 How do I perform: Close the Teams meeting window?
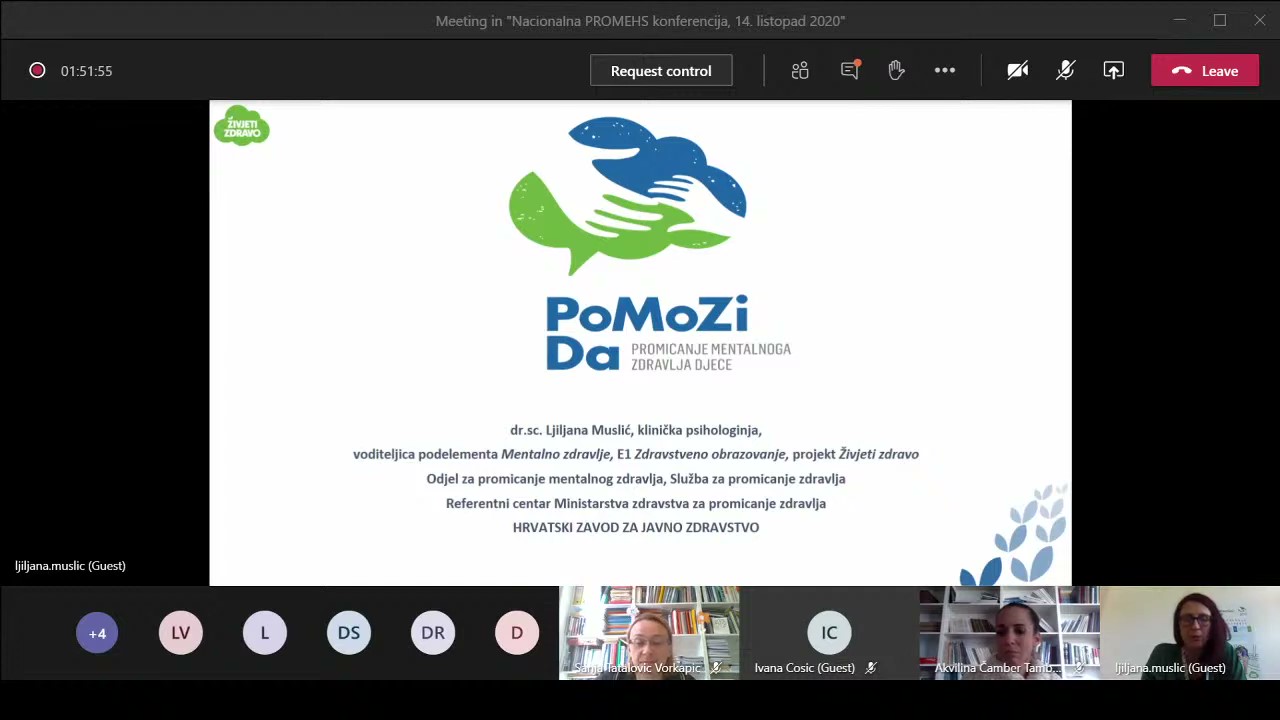pos(1260,20)
